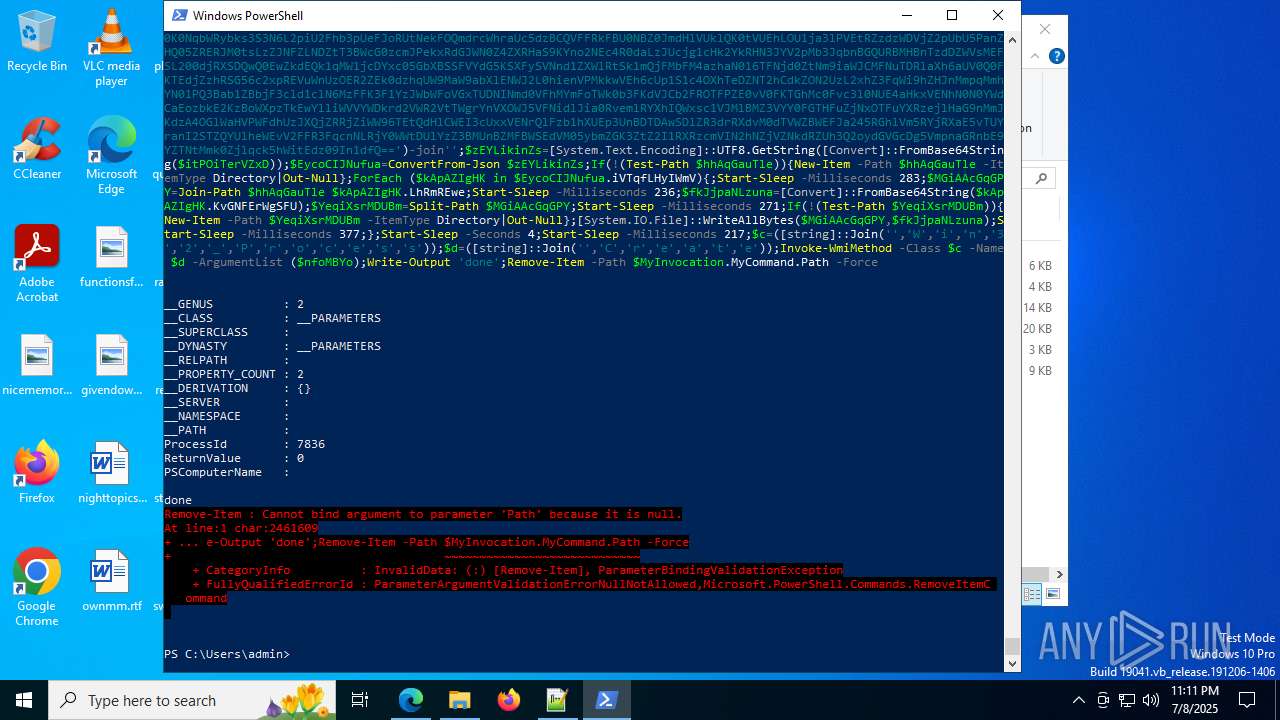
Task: Click the taskbar search box
Action: (x=193, y=700)
